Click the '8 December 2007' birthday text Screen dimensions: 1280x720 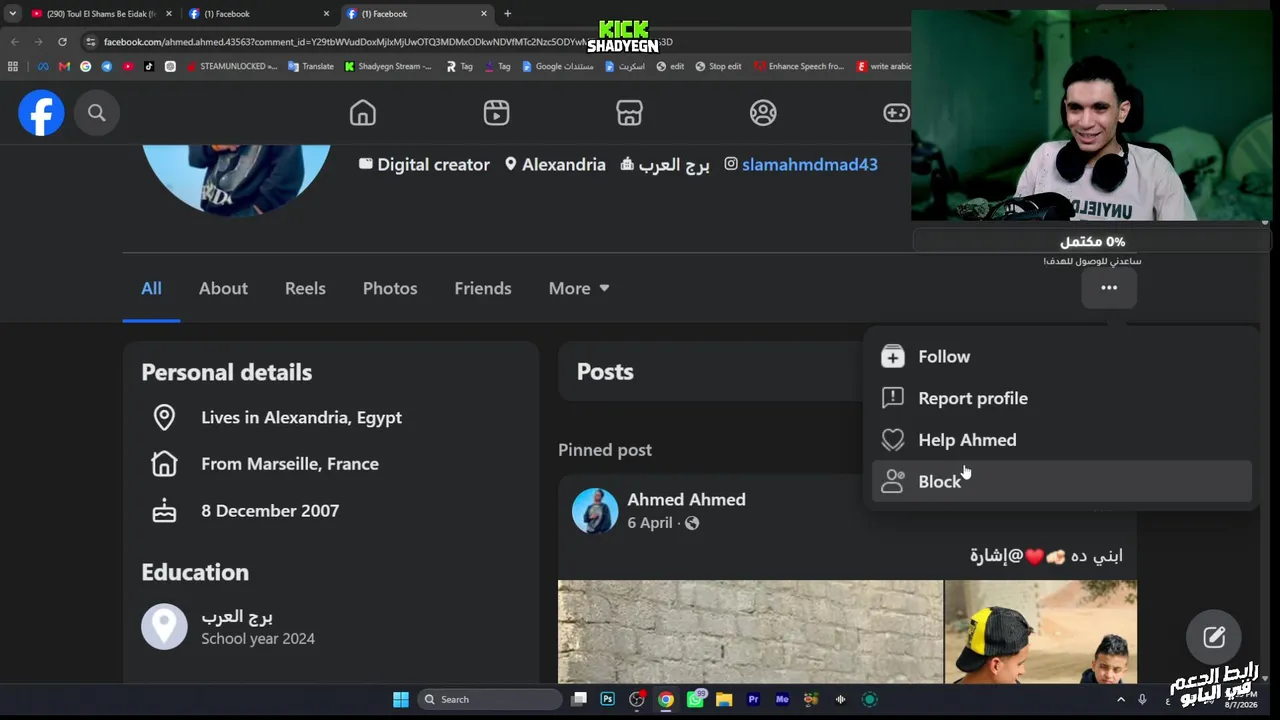coord(270,511)
